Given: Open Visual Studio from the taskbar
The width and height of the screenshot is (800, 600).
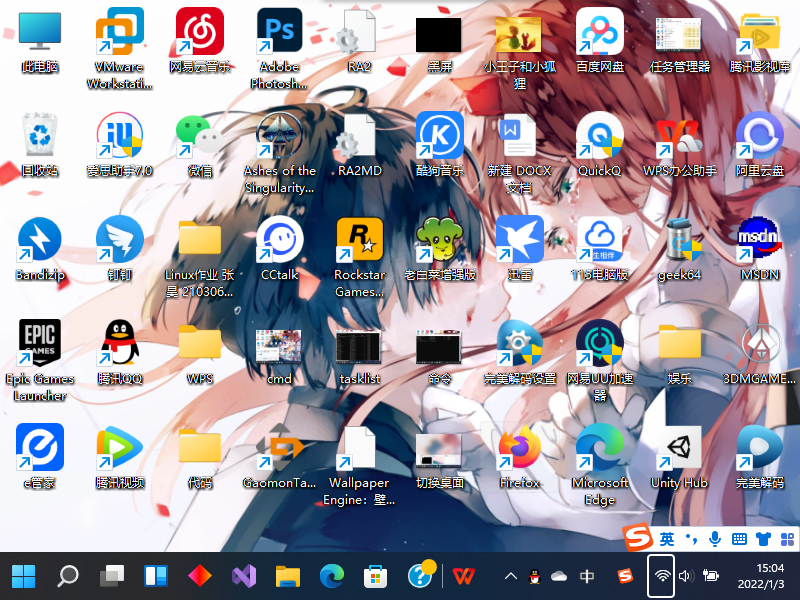Looking at the screenshot, I should (x=244, y=577).
